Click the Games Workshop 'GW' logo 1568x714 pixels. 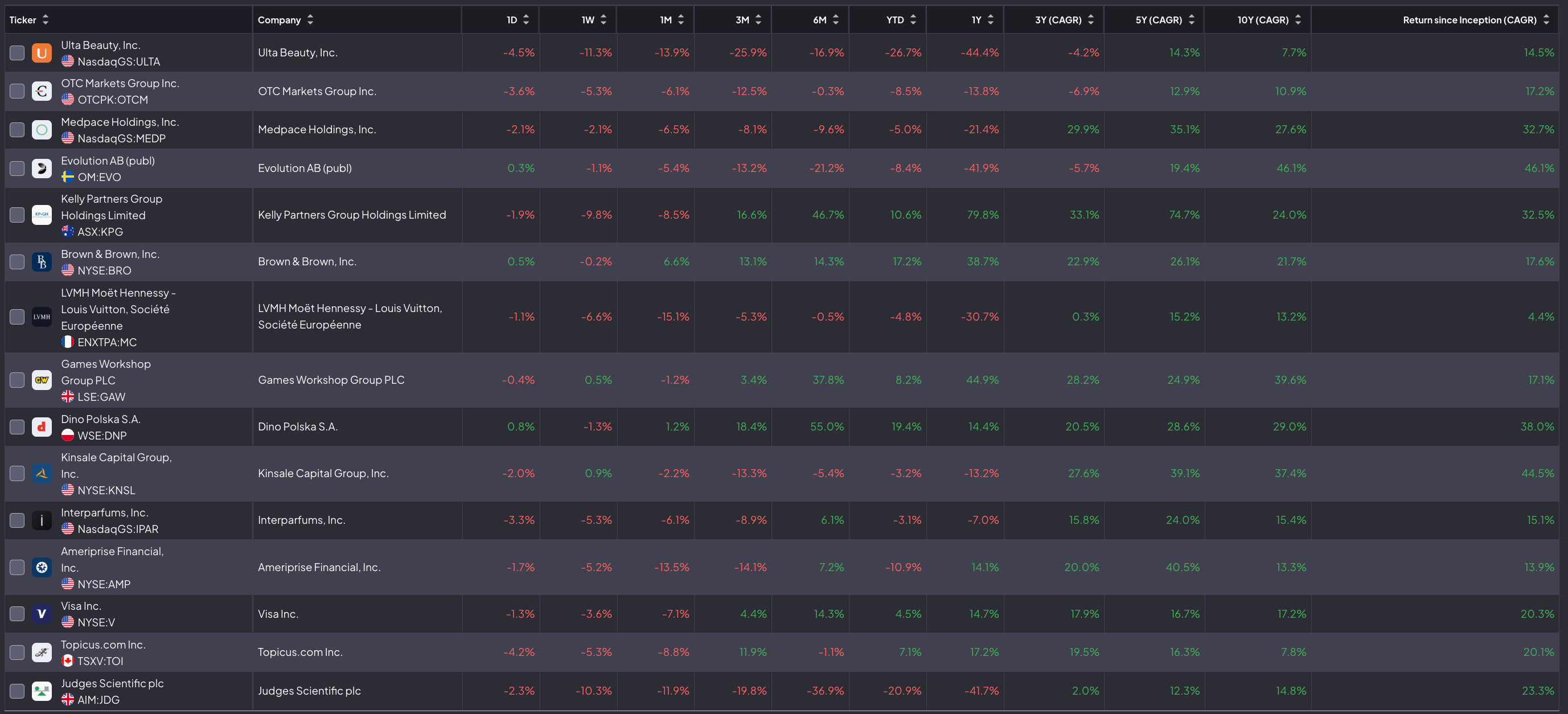click(42, 380)
